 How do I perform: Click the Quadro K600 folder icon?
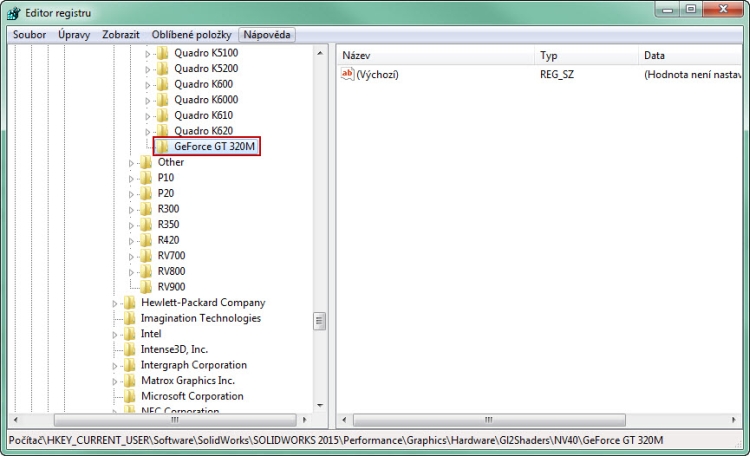pyautogui.click(x=163, y=84)
